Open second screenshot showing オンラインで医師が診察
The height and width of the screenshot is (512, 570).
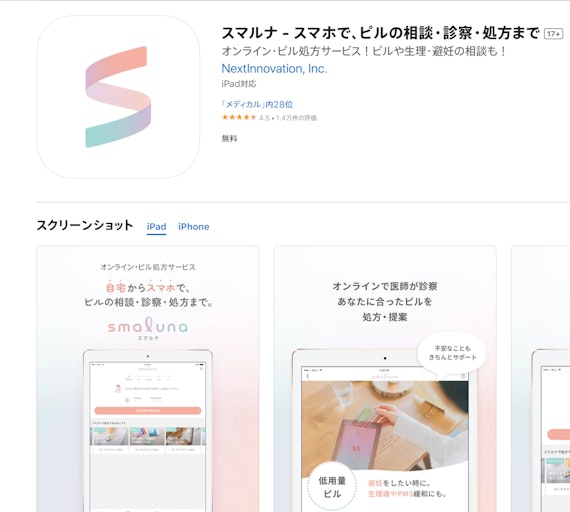(x=385, y=379)
